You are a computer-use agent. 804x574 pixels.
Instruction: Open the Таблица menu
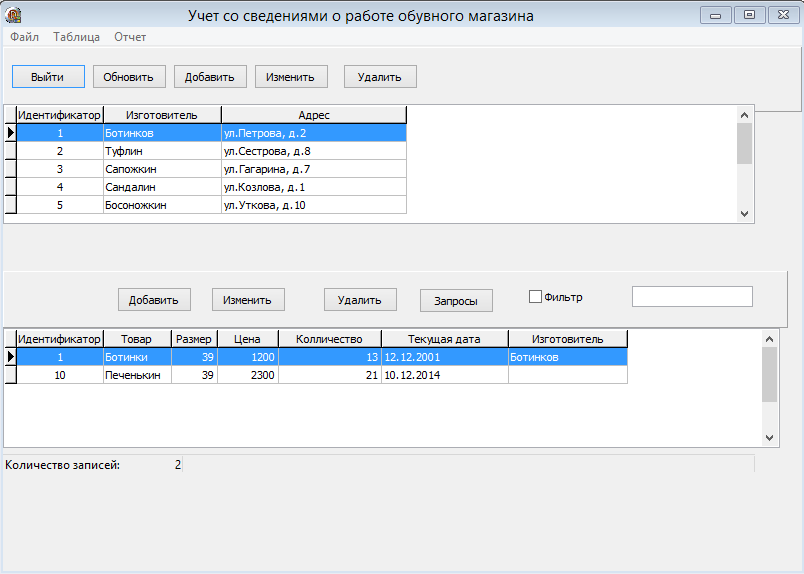point(76,37)
